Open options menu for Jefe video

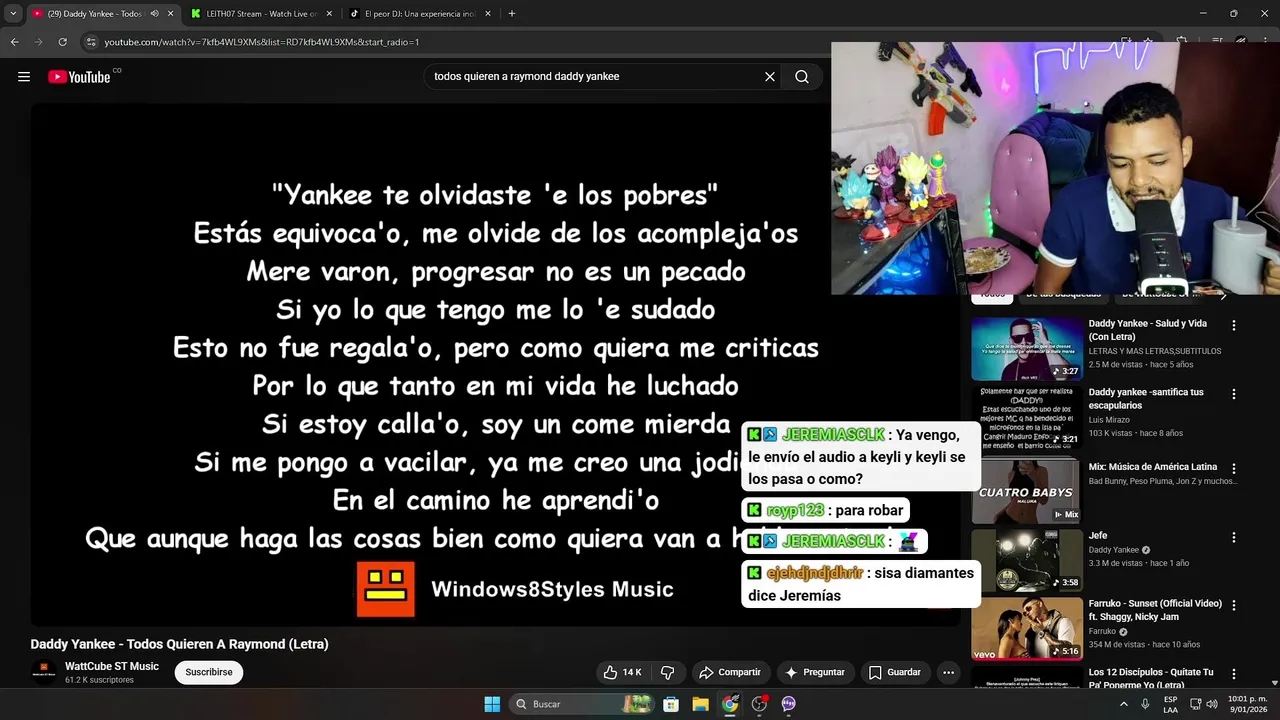pos(1234,537)
